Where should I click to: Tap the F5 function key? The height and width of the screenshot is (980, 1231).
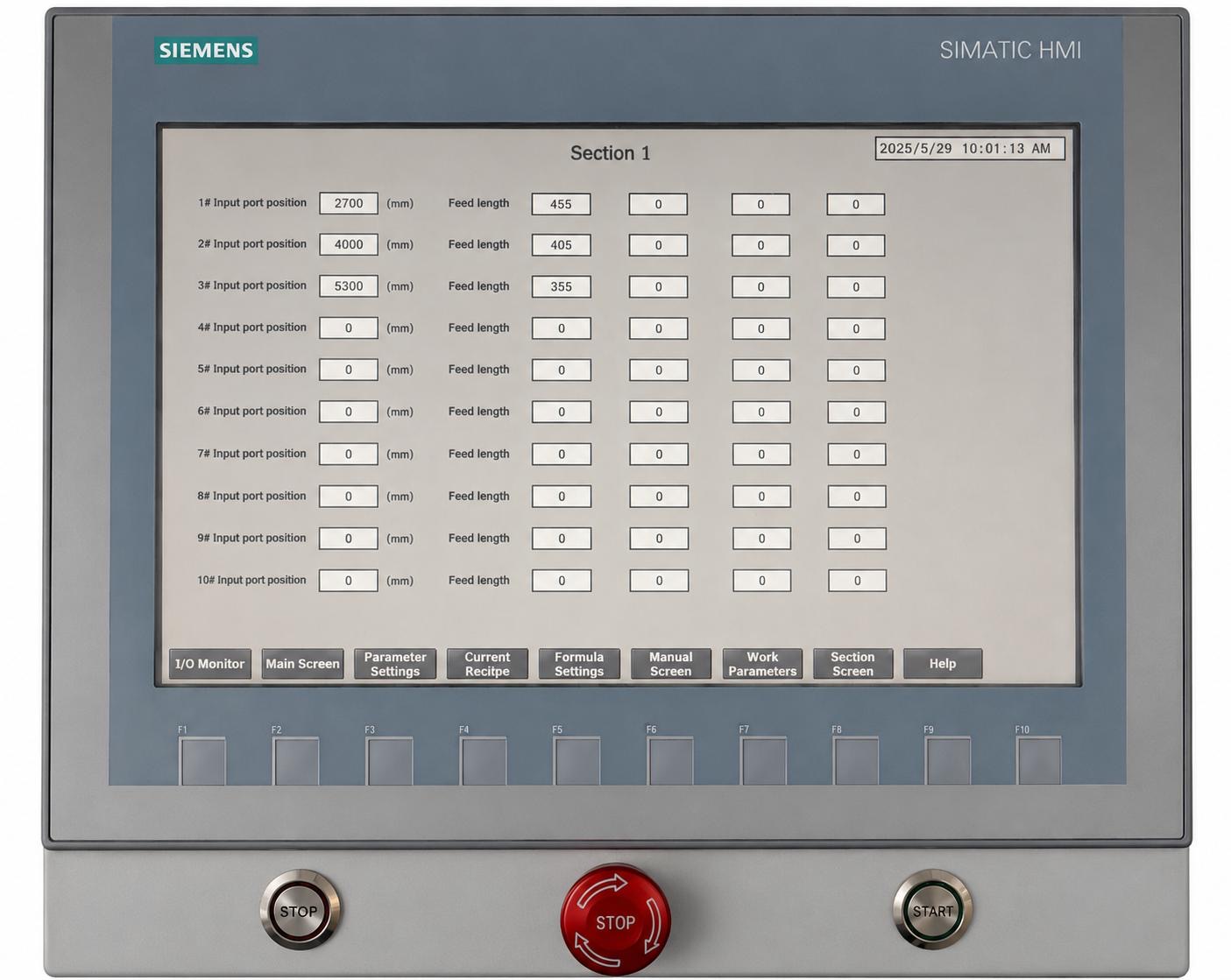[577, 761]
